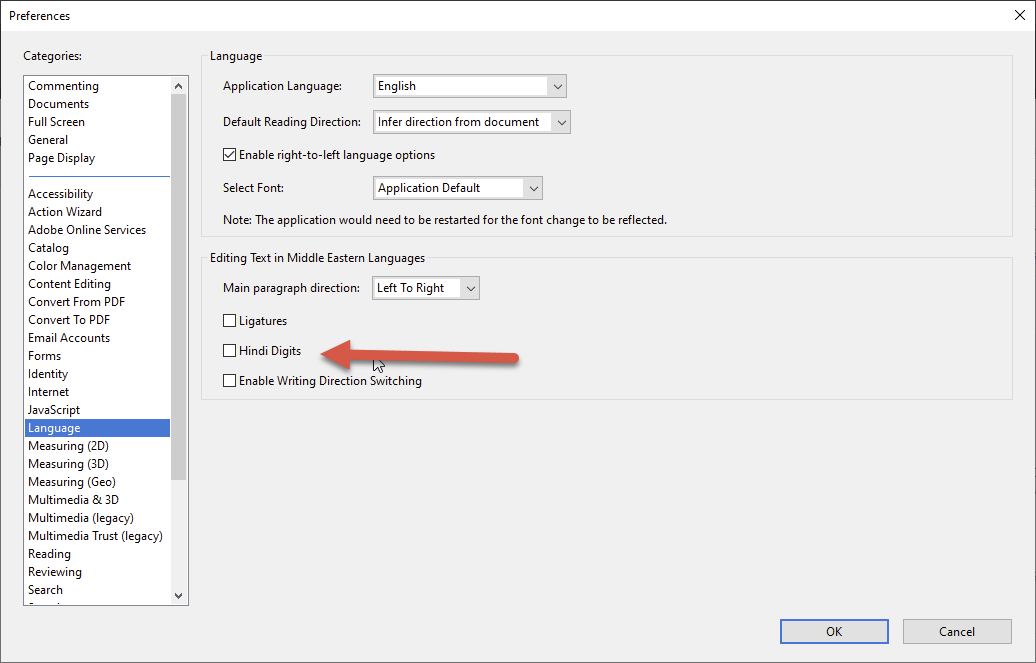Choose Commenting in Categories list

coord(63,86)
